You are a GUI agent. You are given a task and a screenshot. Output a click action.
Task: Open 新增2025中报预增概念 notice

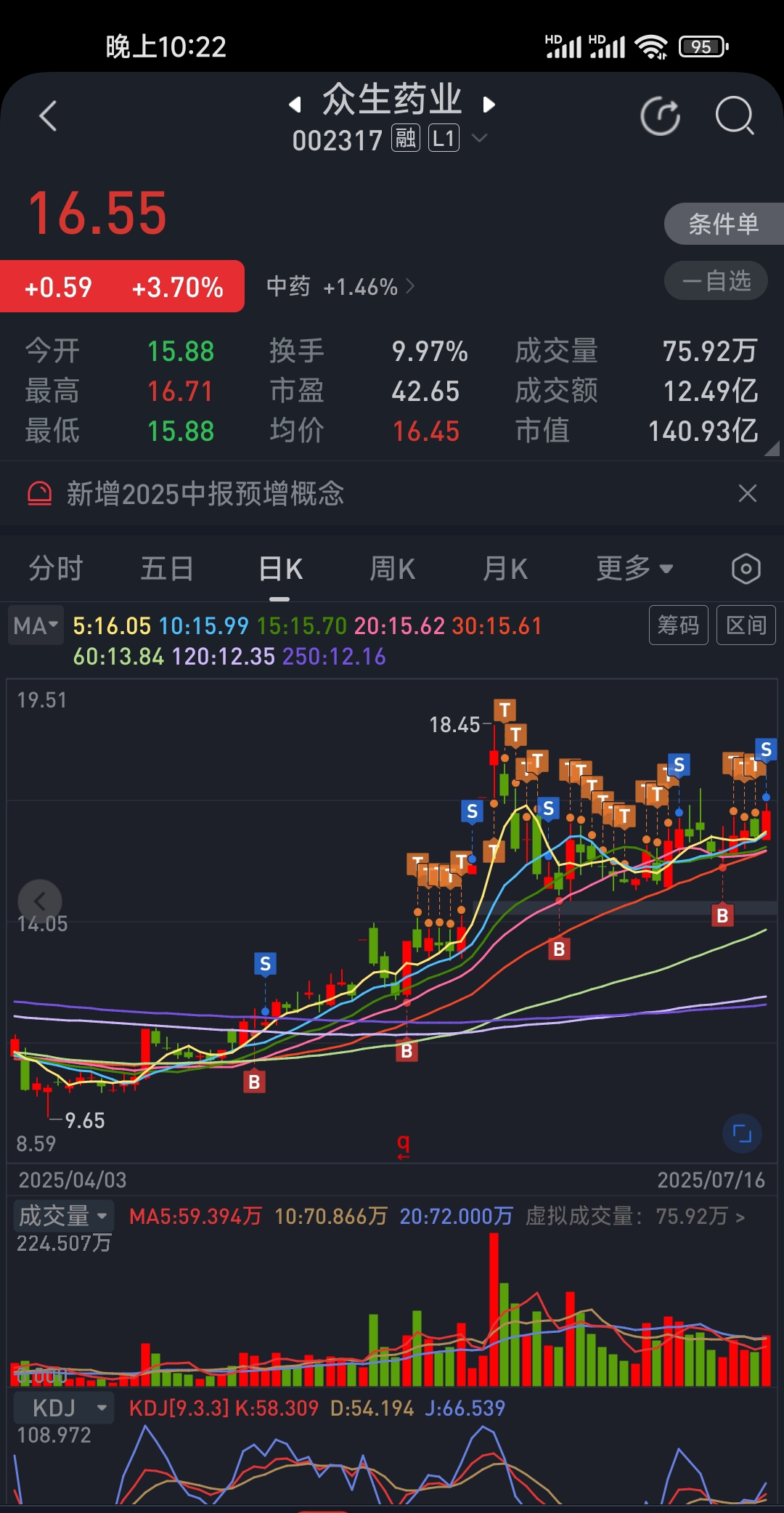point(205,494)
